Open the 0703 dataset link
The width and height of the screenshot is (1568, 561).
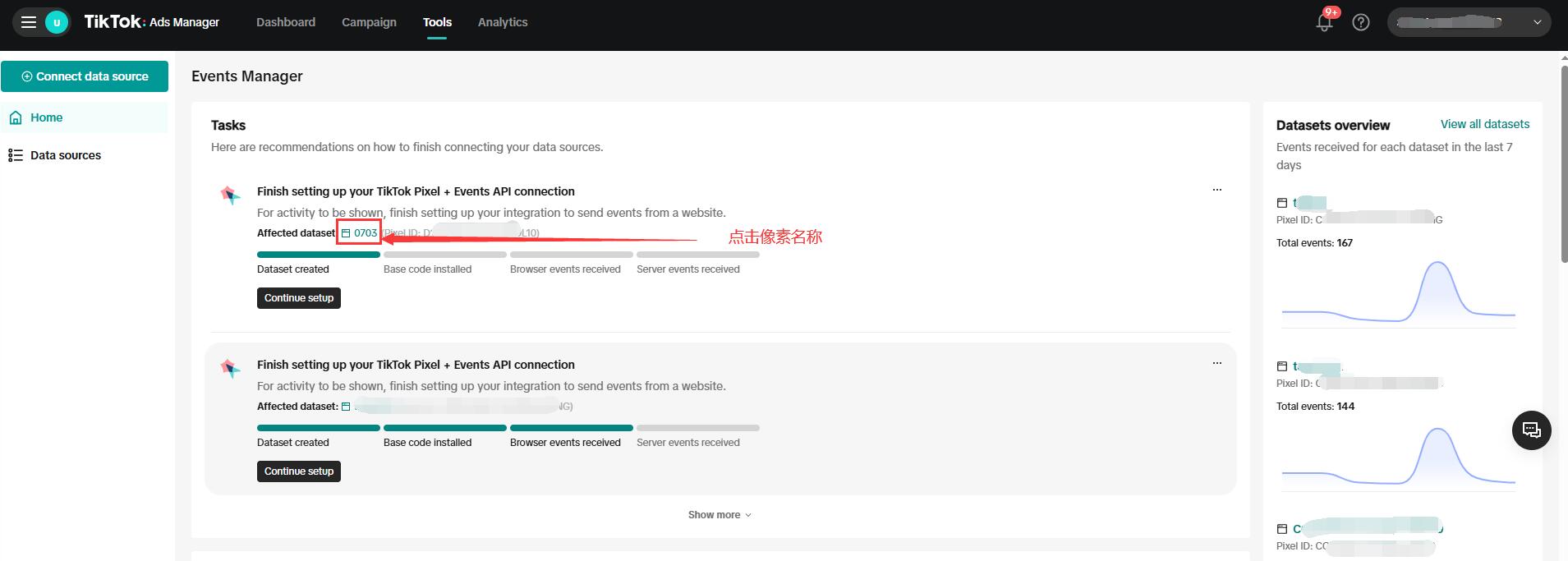click(x=366, y=233)
